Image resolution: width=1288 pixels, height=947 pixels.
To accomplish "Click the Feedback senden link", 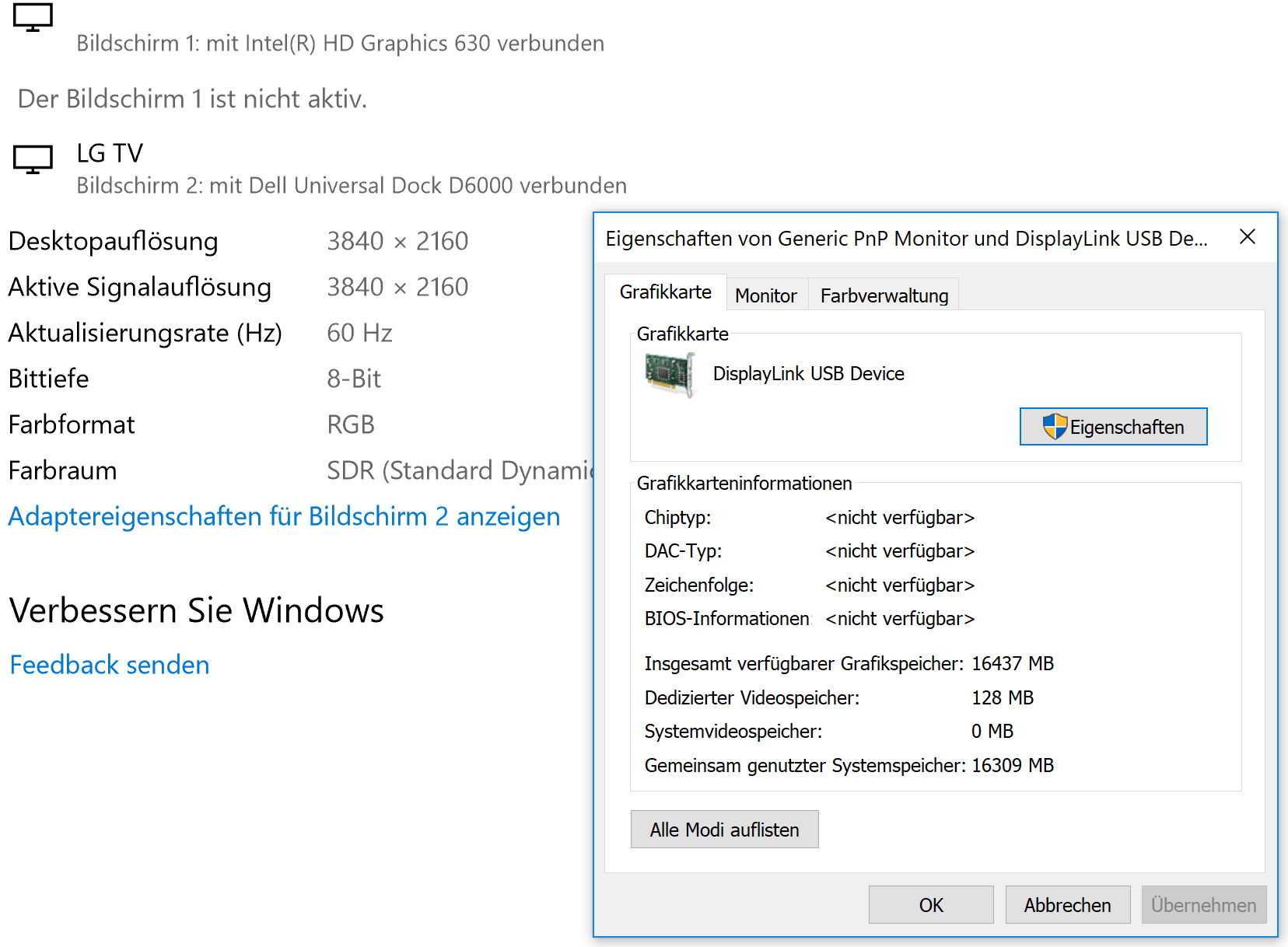I will coord(110,665).
